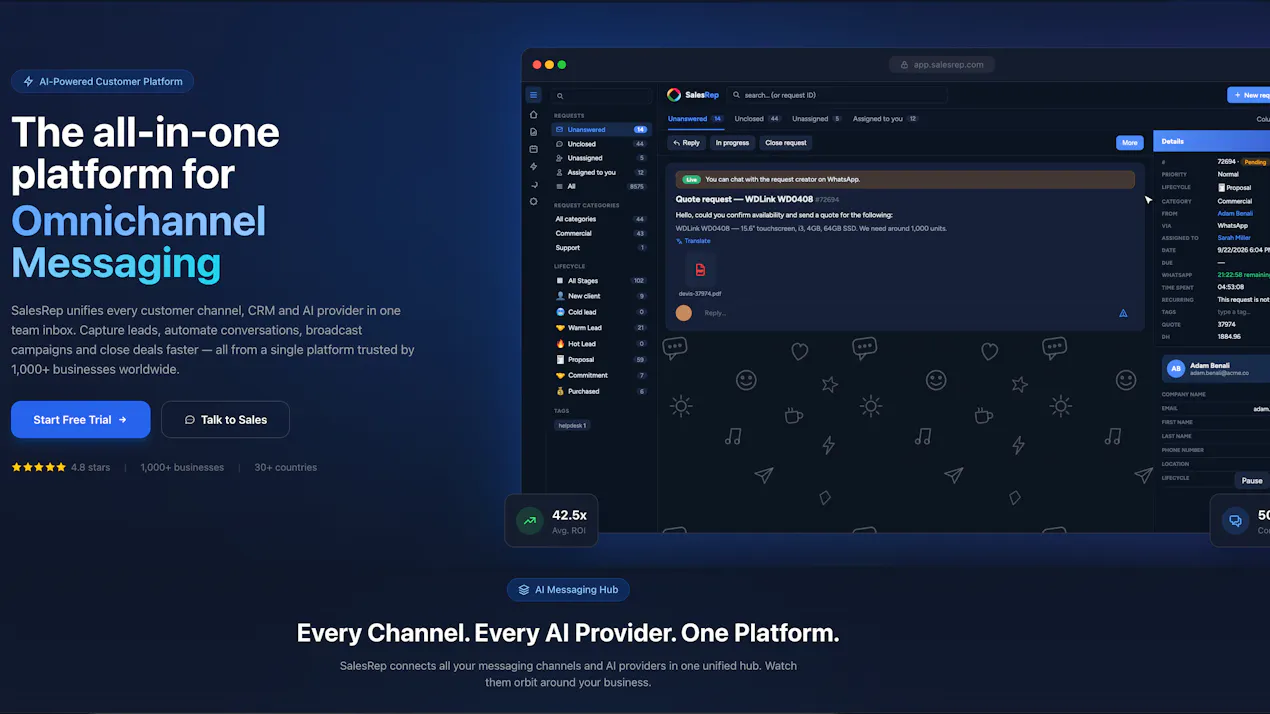Click the 'devis-37974.pdf' file name
Image resolution: width=1270 pixels, height=714 pixels.
[x=700, y=294]
